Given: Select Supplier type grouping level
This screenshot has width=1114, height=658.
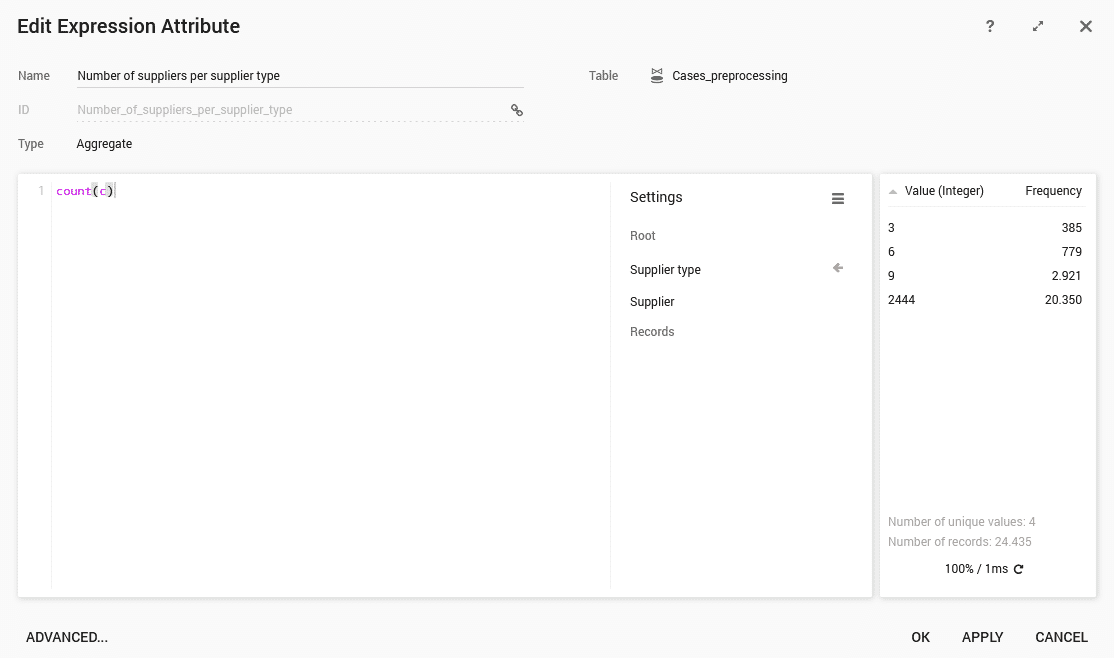Looking at the screenshot, I should pyautogui.click(x=665, y=270).
